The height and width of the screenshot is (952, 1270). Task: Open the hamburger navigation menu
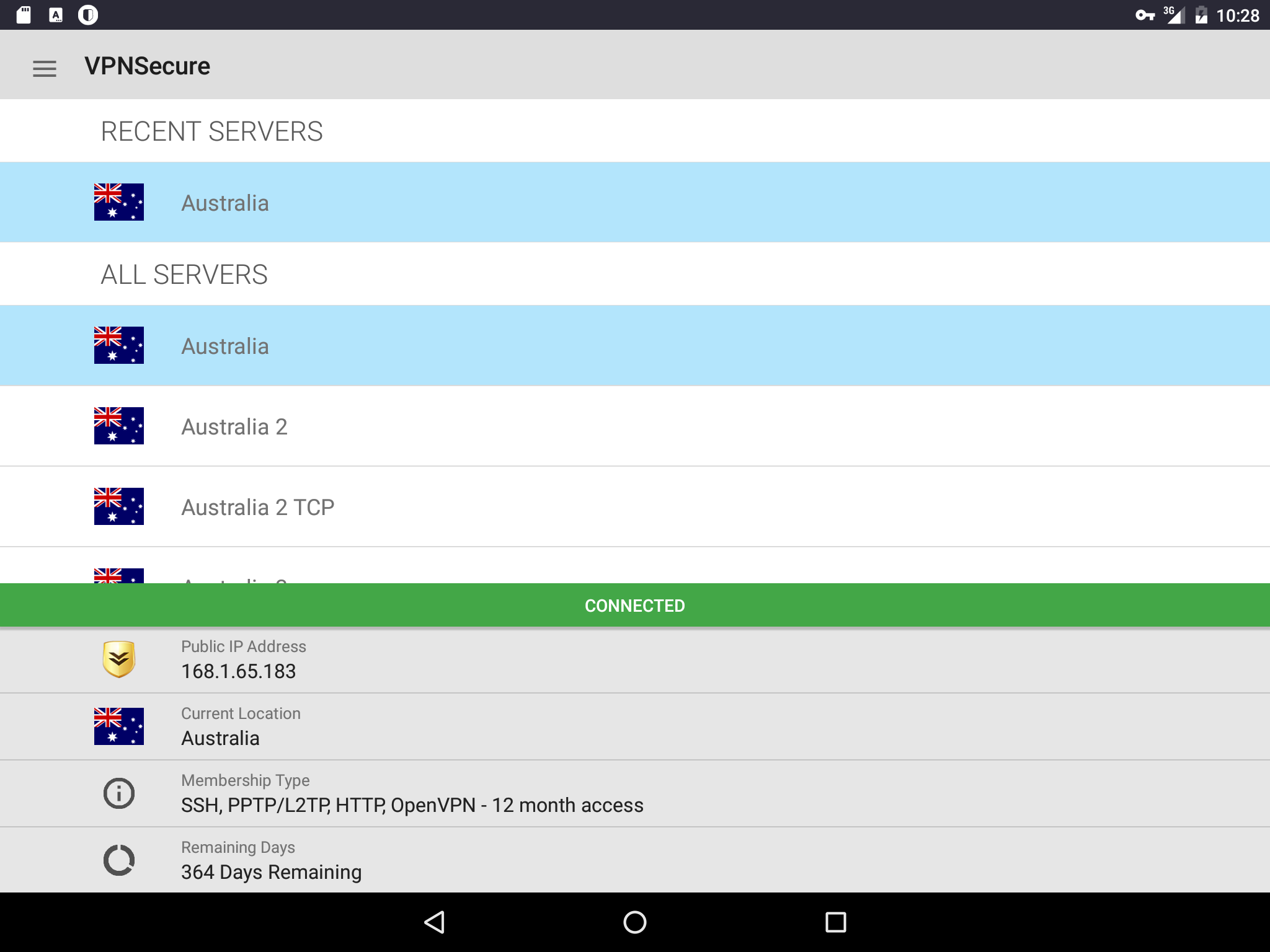point(45,68)
